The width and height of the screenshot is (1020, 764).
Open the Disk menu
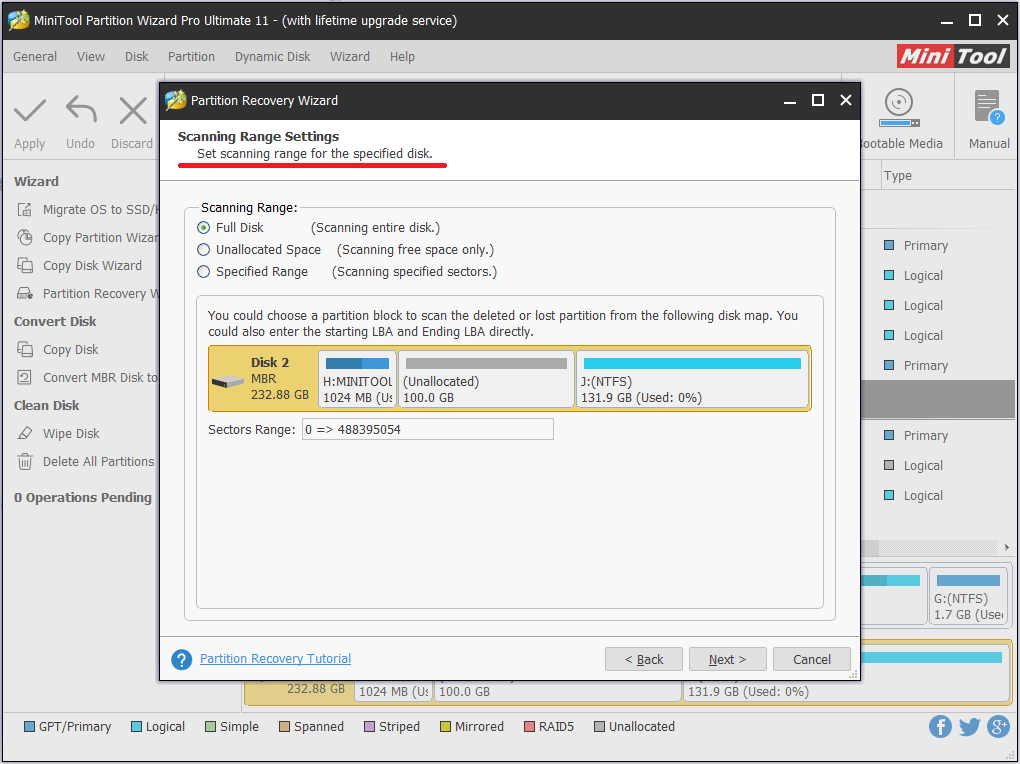[x=137, y=57]
